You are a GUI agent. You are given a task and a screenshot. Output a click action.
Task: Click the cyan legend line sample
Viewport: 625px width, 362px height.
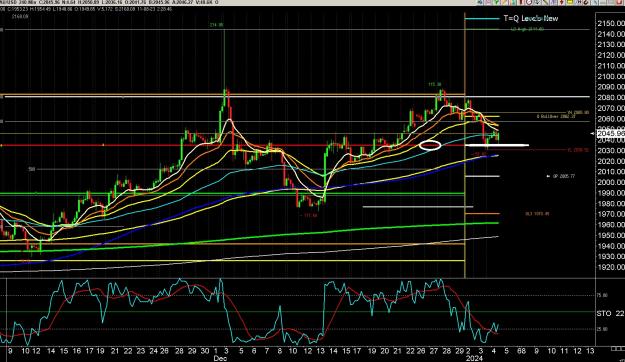coord(482,19)
